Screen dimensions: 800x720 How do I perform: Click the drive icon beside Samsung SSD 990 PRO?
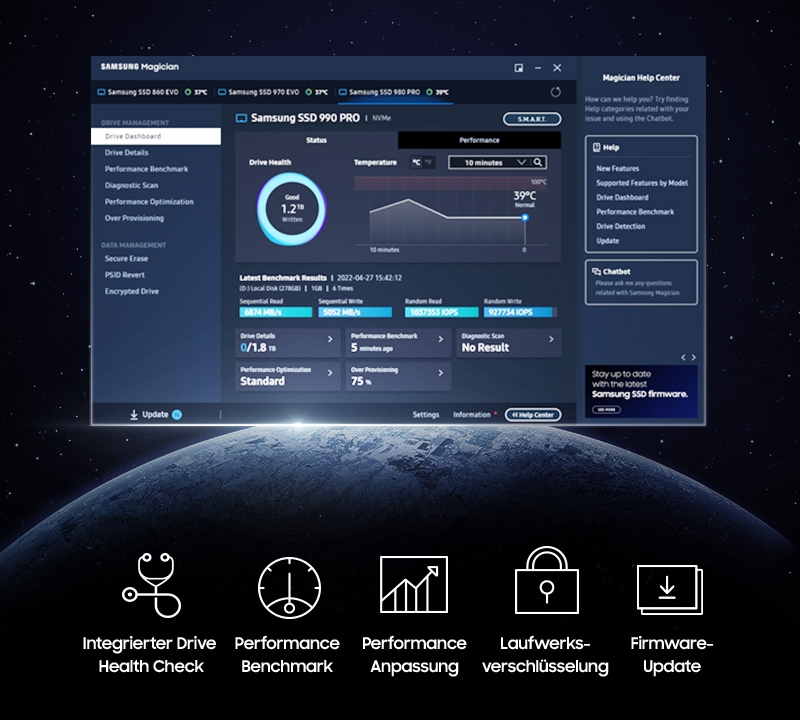point(241,118)
